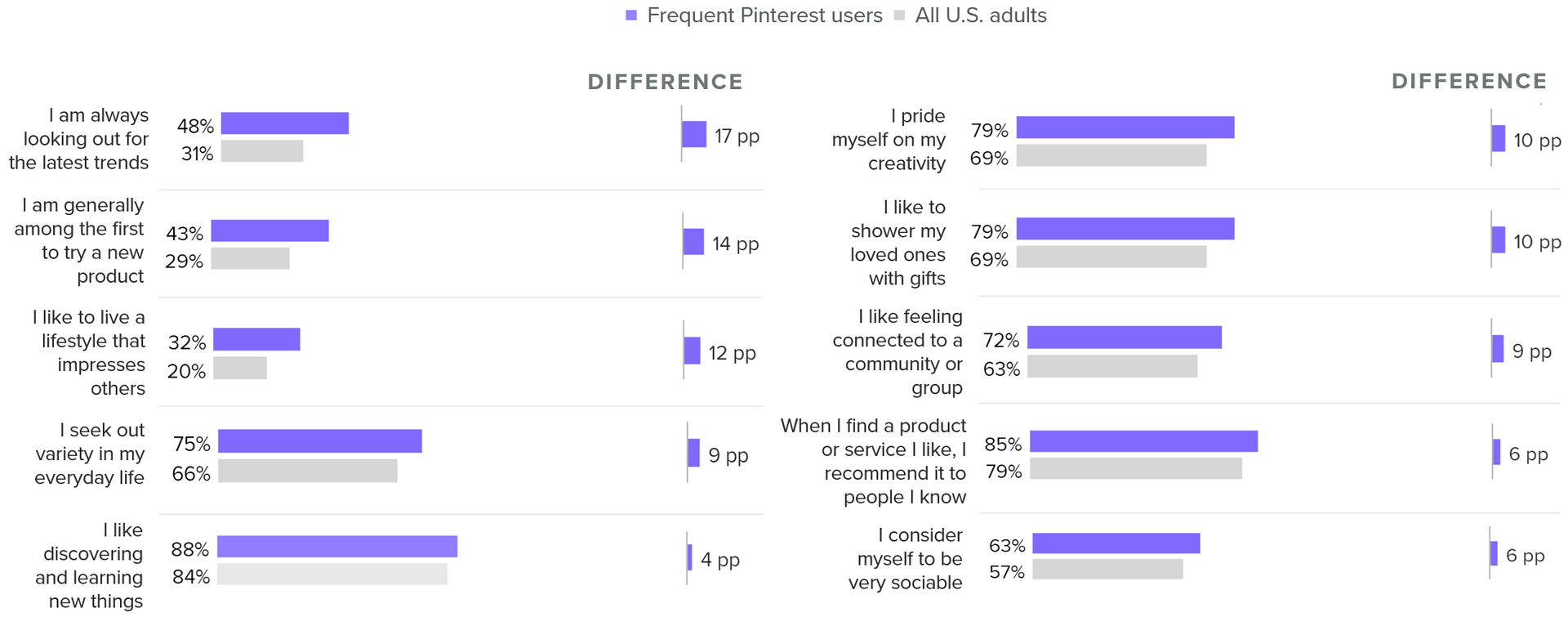This screenshot has width=1568, height=617.
Task: Click the purple 79% creativity bar
Action: pyautogui.click(x=1125, y=127)
